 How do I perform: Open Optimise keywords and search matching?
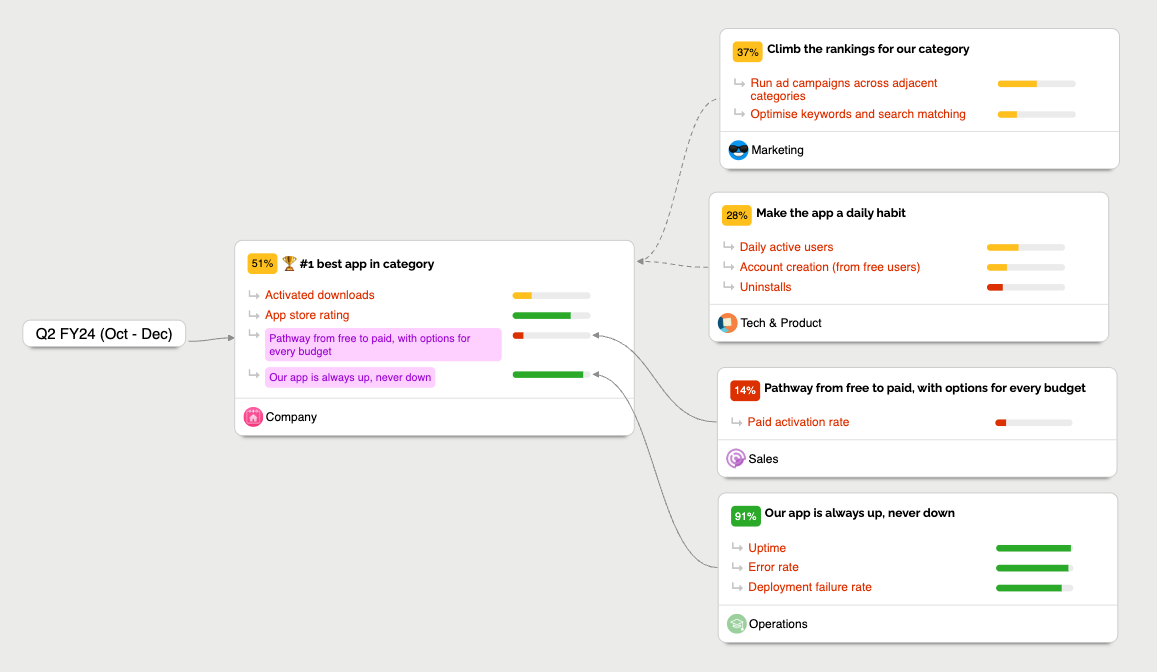[x=858, y=114]
